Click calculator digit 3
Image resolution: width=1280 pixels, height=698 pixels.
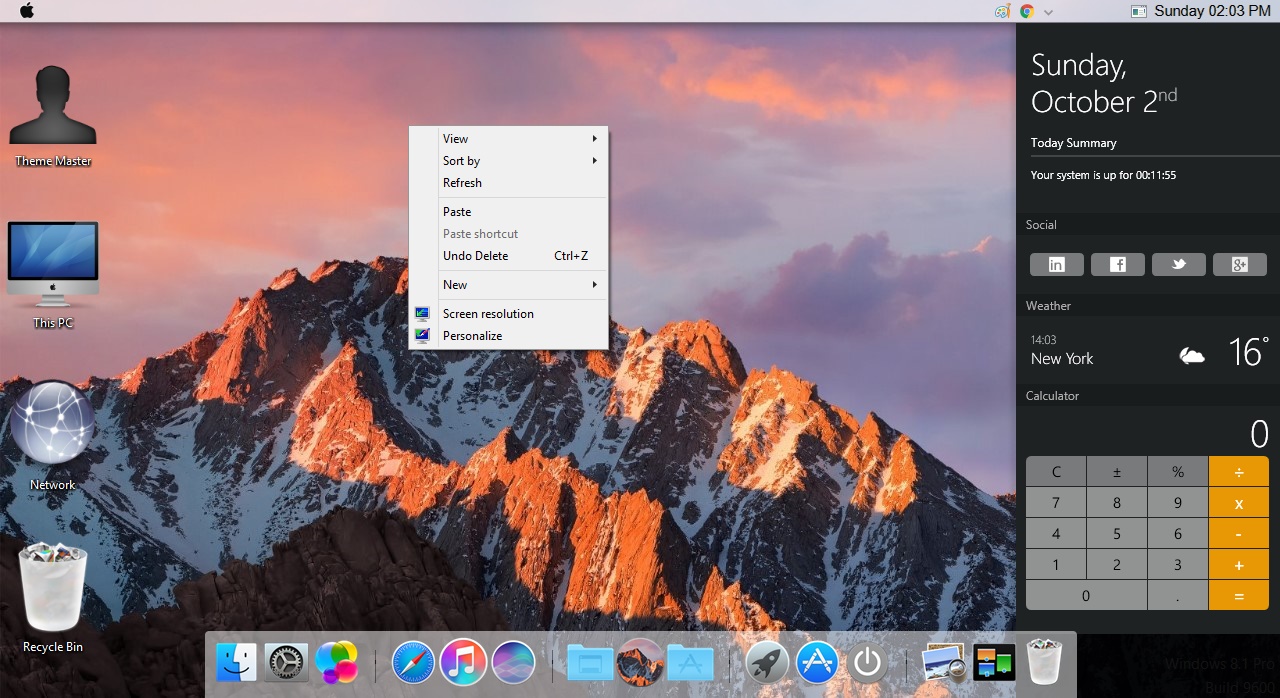(1178, 565)
